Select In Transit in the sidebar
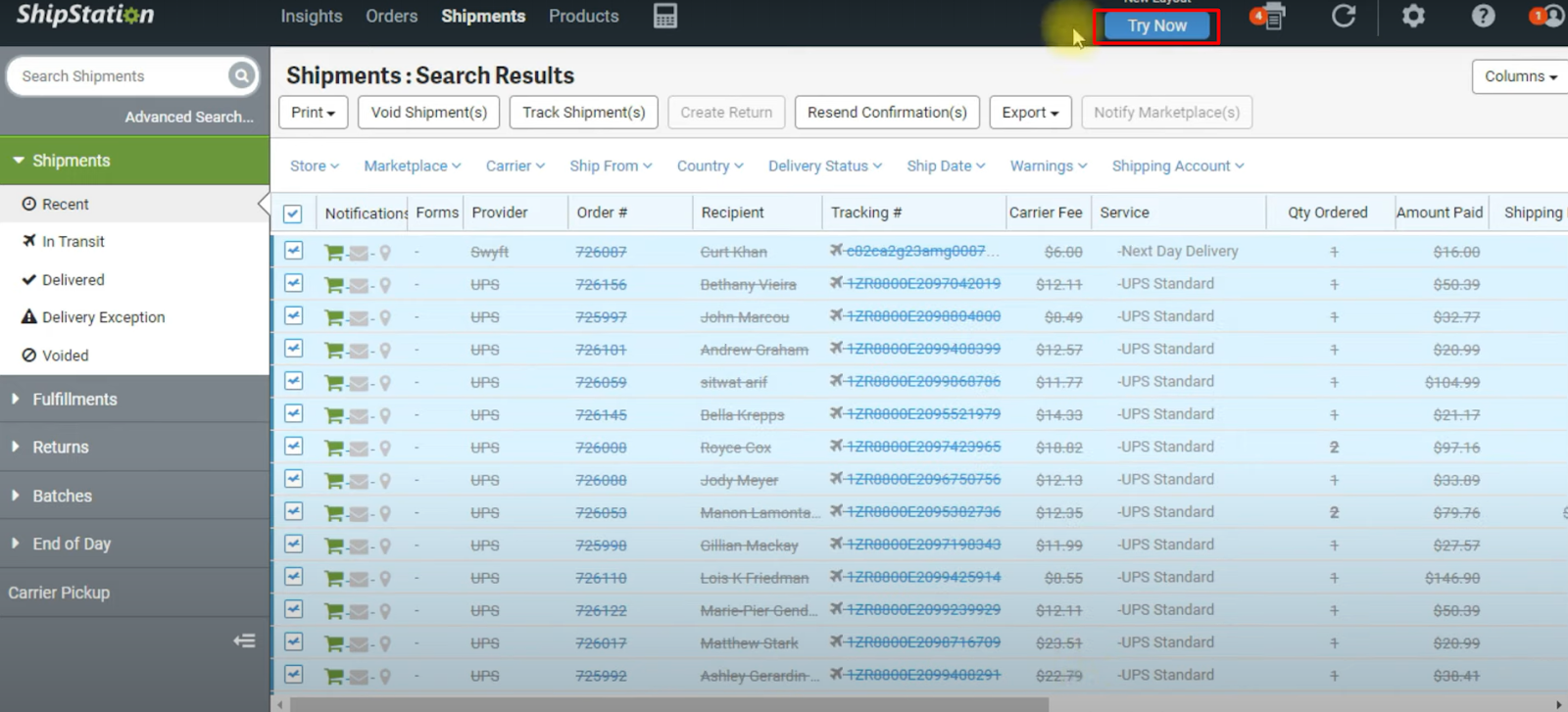 coord(73,242)
